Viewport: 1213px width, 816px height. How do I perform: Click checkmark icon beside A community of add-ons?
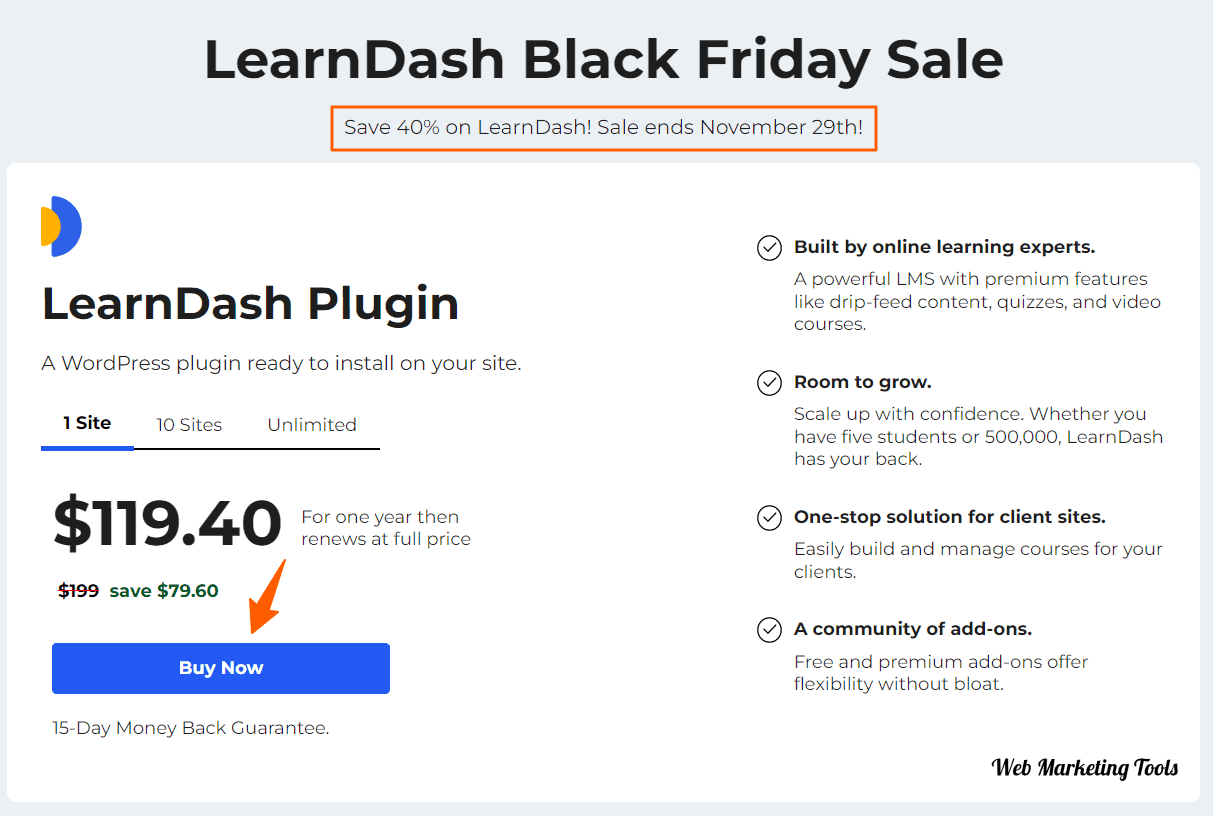769,630
